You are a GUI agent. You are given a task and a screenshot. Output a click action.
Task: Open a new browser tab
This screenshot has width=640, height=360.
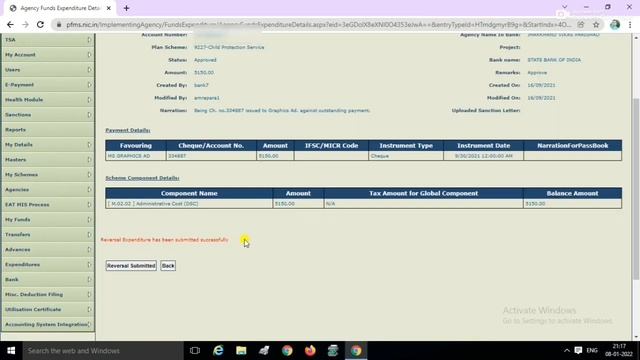(x=126, y=8)
